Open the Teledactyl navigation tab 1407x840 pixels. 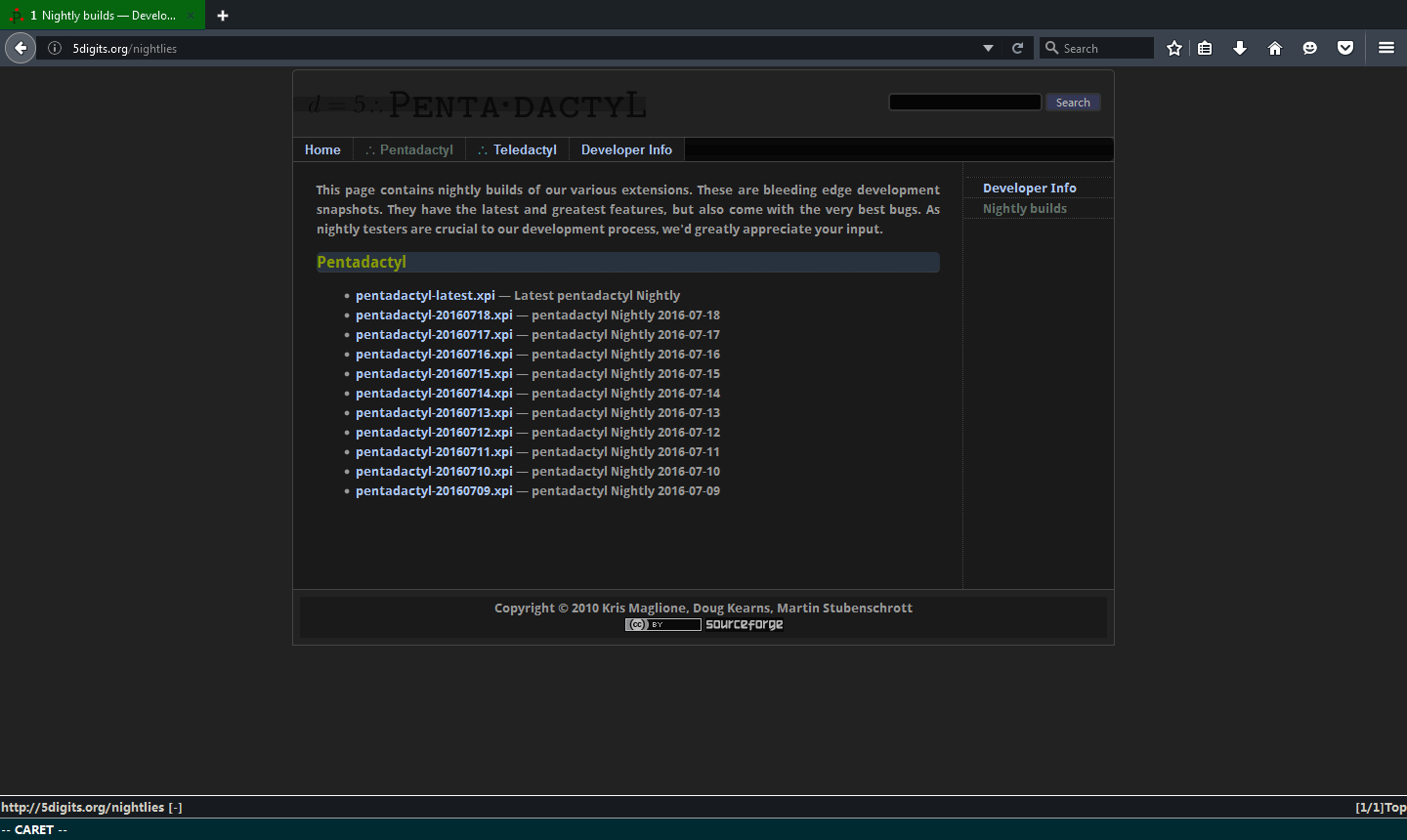[x=518, y=149]
